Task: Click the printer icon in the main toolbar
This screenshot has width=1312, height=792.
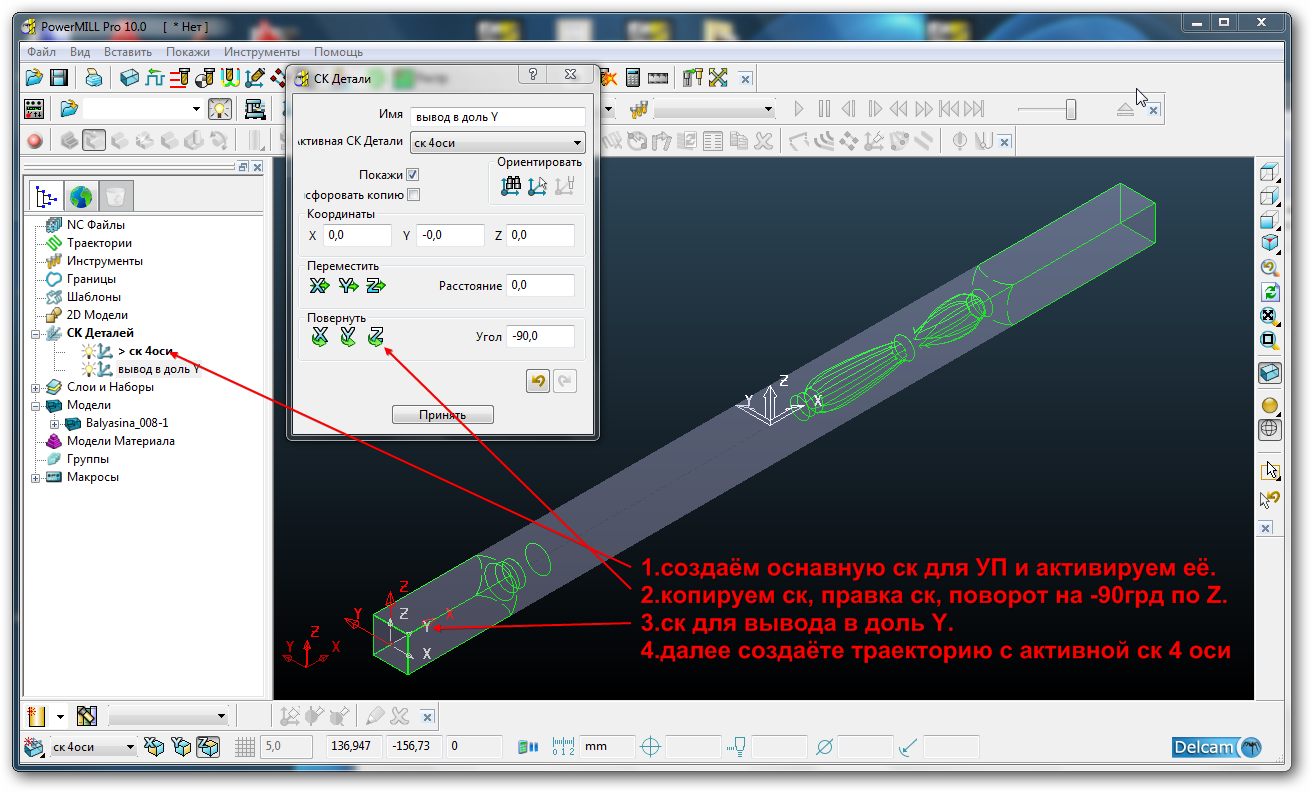Action: coord(93,77)
